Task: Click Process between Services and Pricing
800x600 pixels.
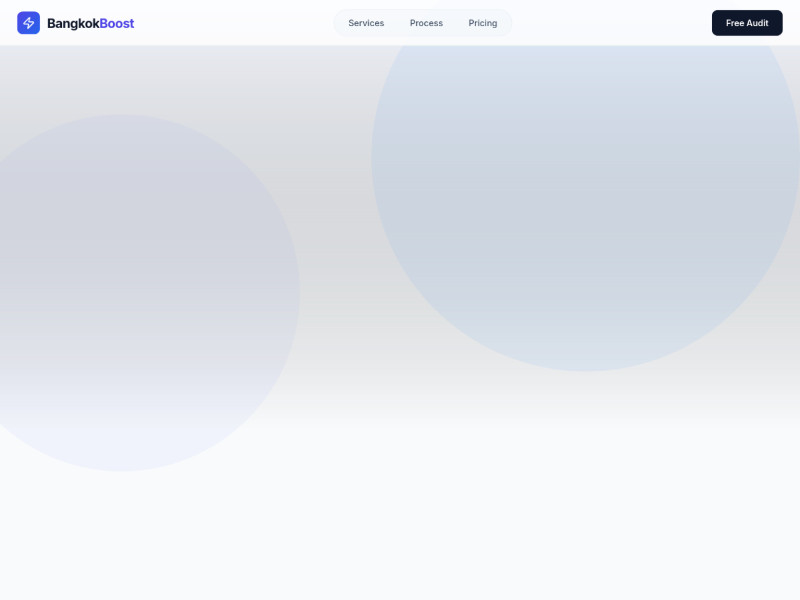Action: pos(426,23)
